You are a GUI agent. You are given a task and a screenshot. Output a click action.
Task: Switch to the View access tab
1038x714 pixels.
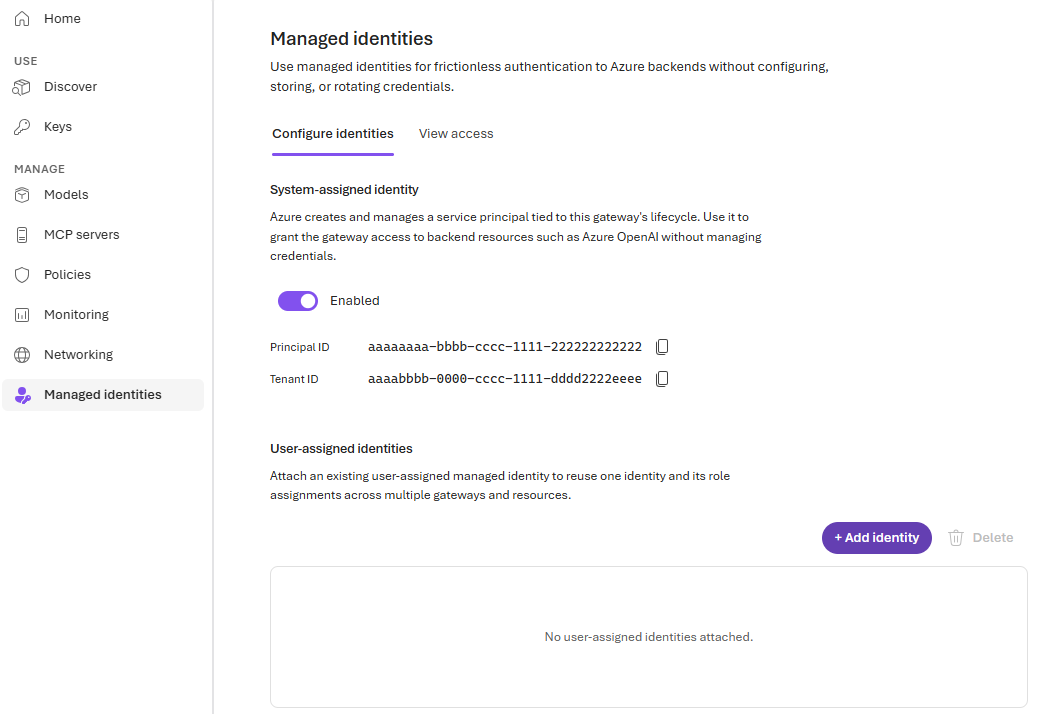456,134
